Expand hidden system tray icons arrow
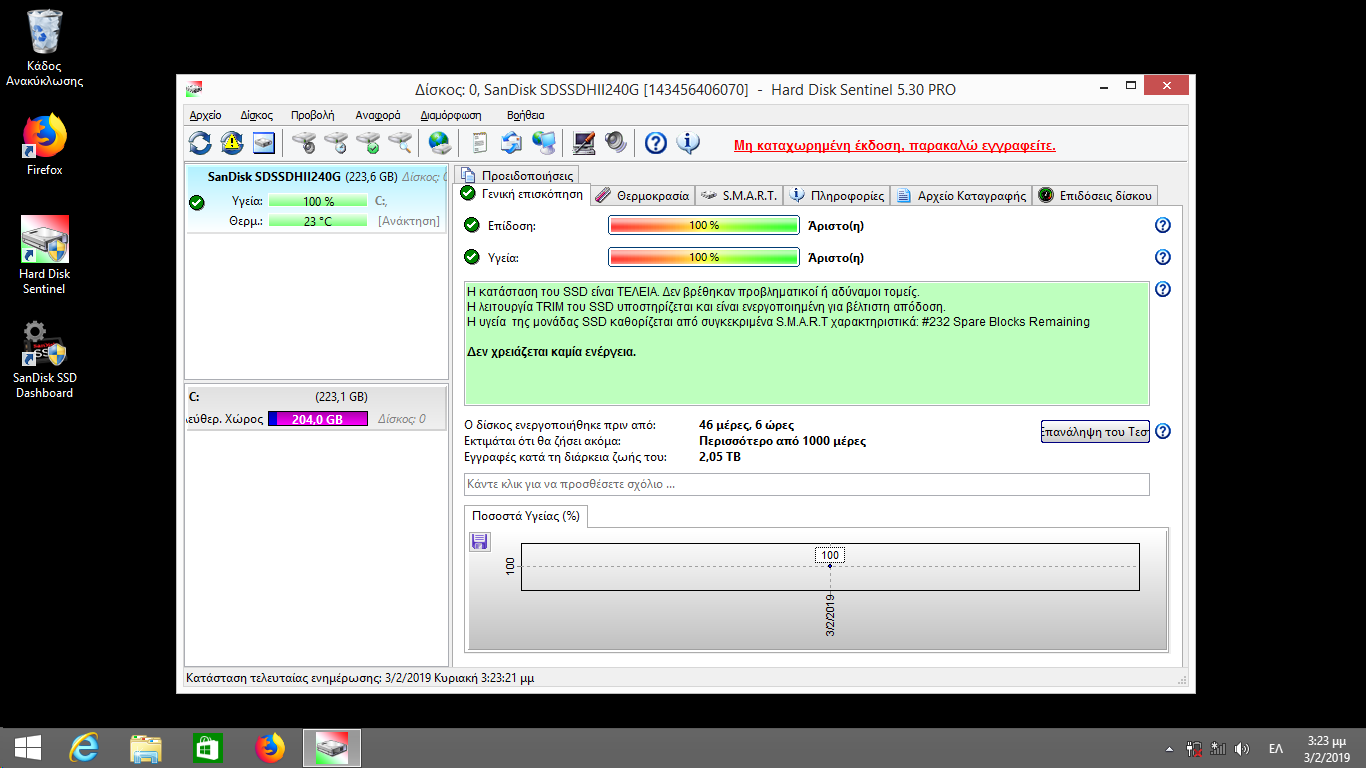This screenshot has width=1366, height=768. 1170,748
